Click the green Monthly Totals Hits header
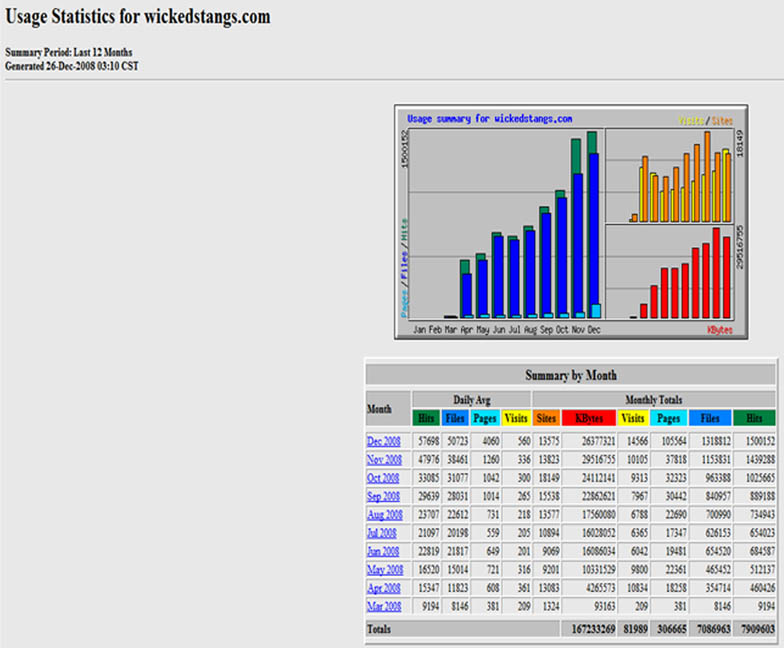 [x=754, y=418]
